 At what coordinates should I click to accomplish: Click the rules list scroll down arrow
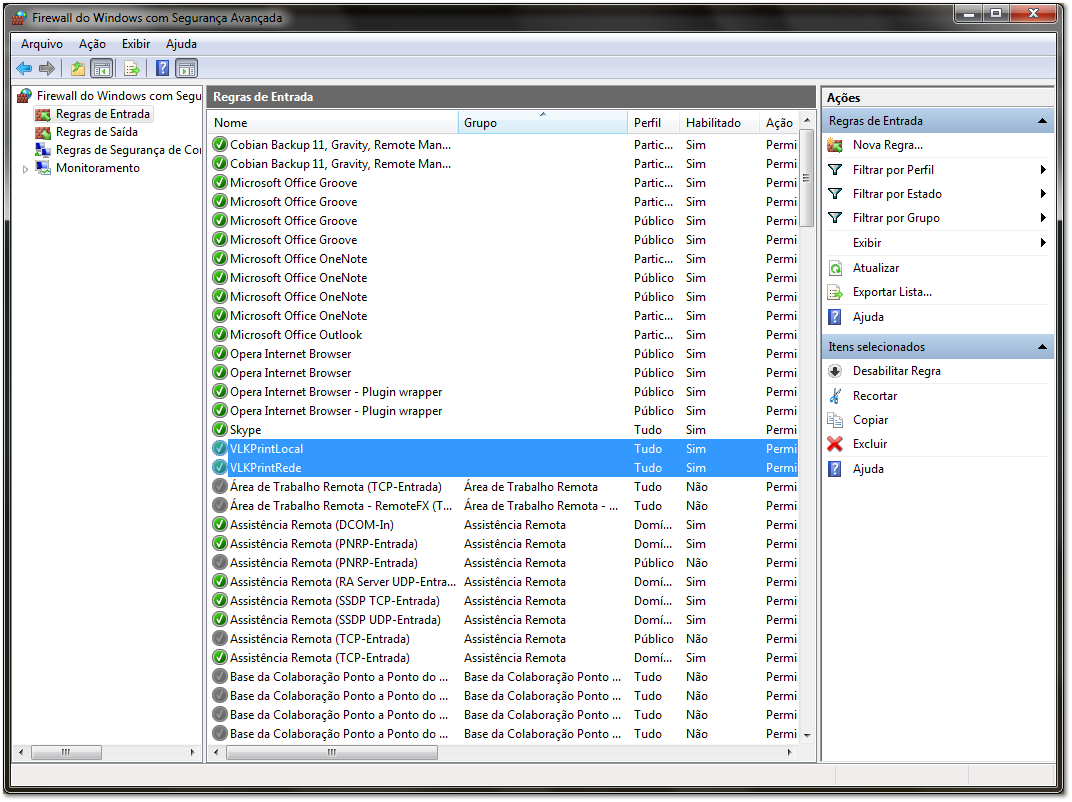coord(807,736)
